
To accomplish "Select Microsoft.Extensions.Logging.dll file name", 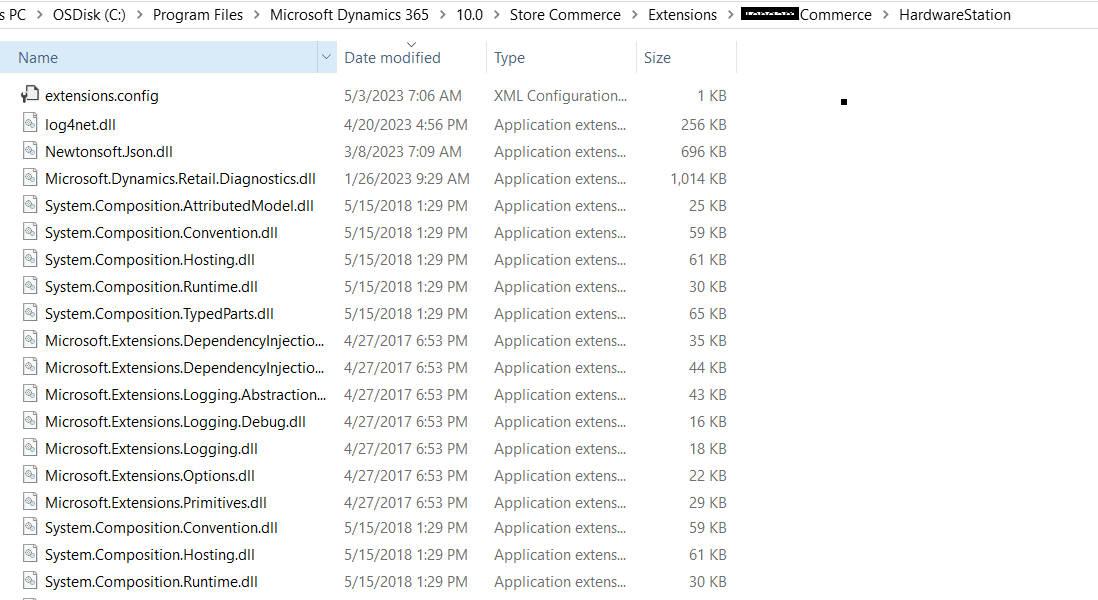I will coord(151,449).
